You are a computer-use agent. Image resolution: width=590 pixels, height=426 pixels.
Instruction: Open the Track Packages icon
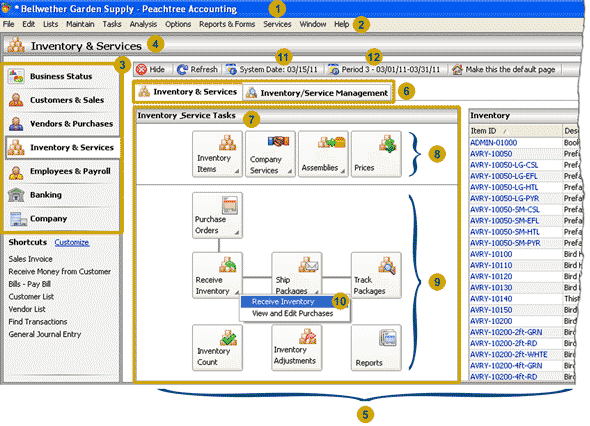(376, 275)
